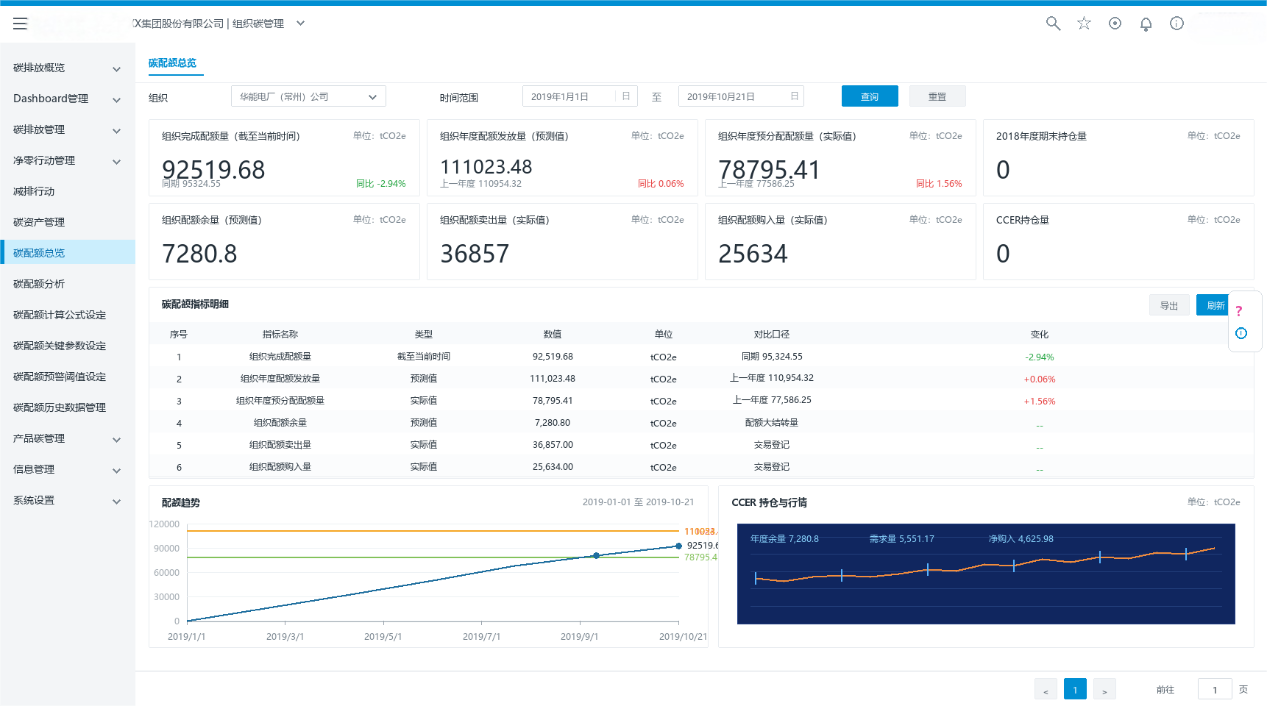Click the 36857 quota sold card
The width and height of the screenshot is (1267, 706).
point(562,241)
